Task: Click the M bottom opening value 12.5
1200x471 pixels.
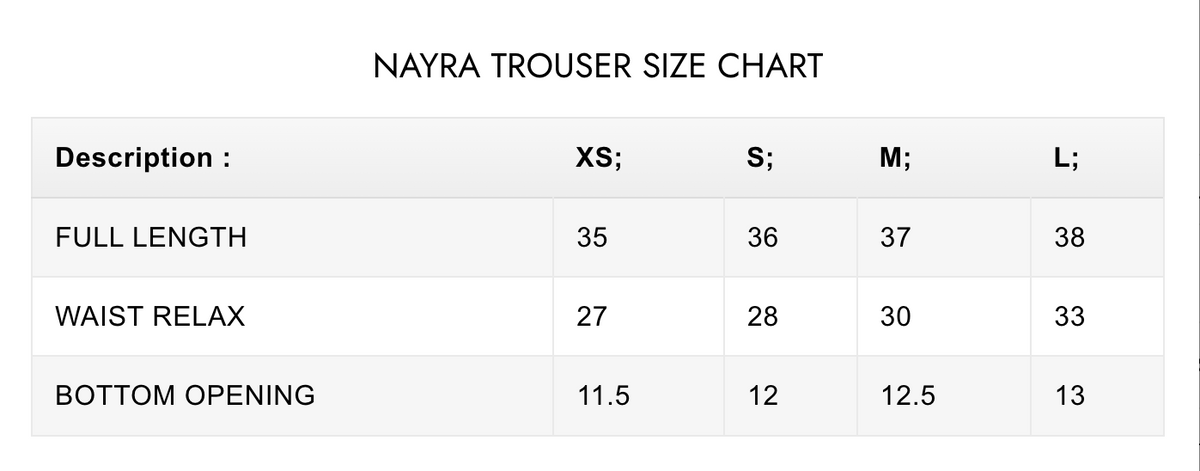Action: tap(908, 396)
